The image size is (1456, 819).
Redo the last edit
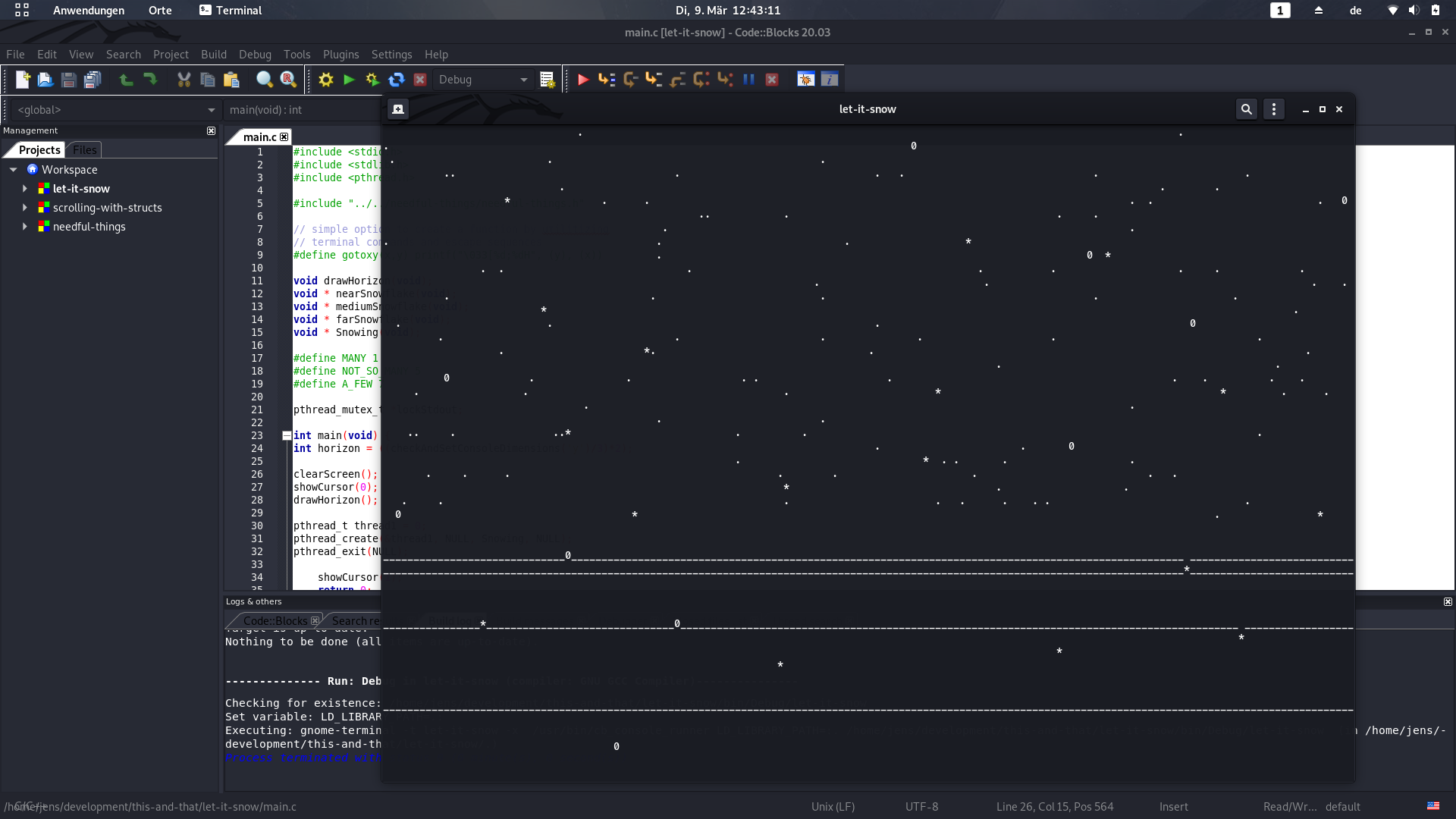pos(150,80)
